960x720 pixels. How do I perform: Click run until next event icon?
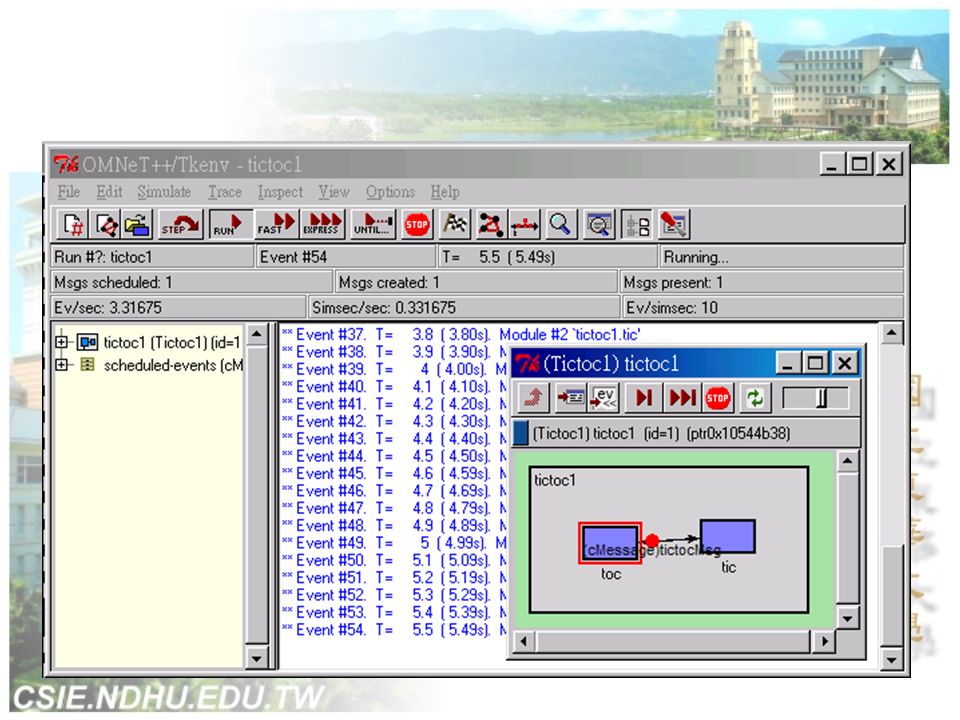coord(643,399)
